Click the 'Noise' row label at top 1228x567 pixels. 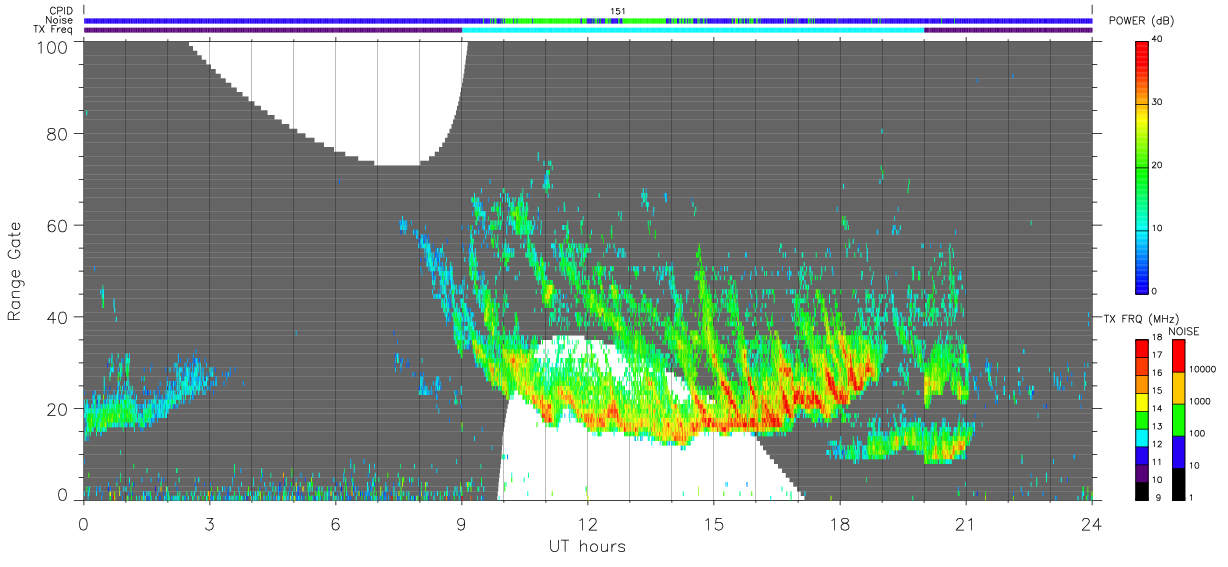60,20
